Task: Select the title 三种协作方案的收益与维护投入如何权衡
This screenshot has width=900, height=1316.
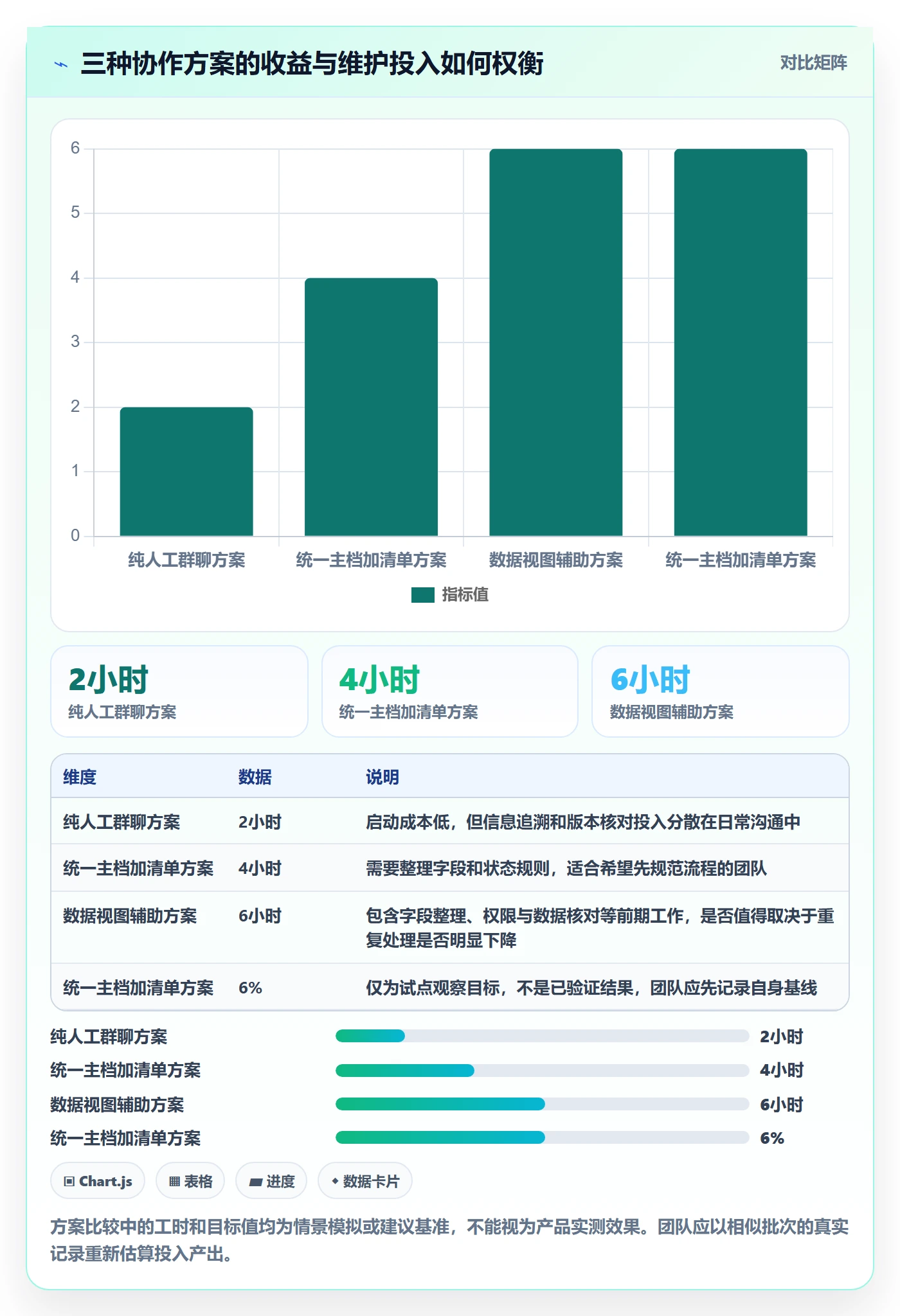Action: tap(312, 64)
